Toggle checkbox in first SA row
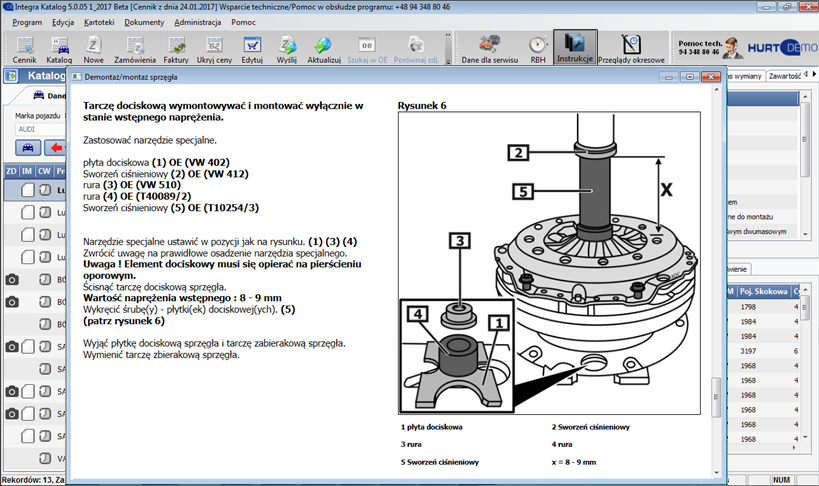The image size is (819, 486). click(28, 346)
